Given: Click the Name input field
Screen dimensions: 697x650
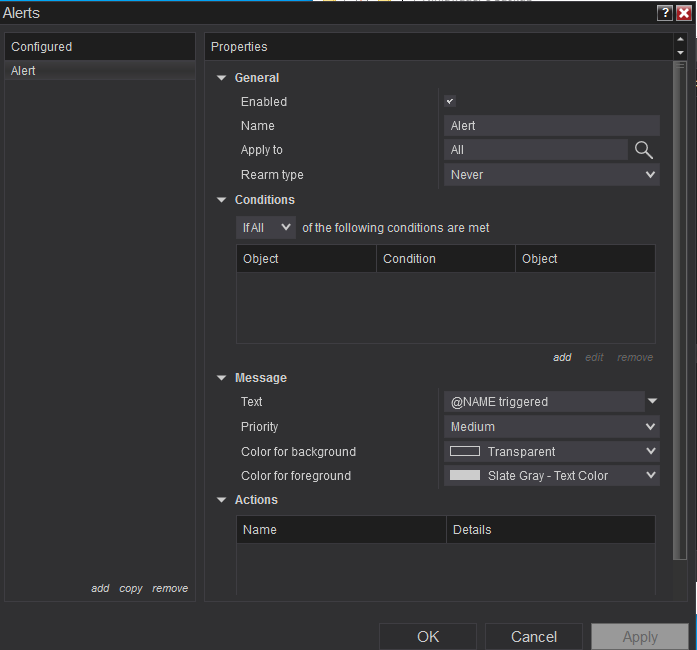Looking at the screenshot, I should pyautogui.click(x=551, y=126).
